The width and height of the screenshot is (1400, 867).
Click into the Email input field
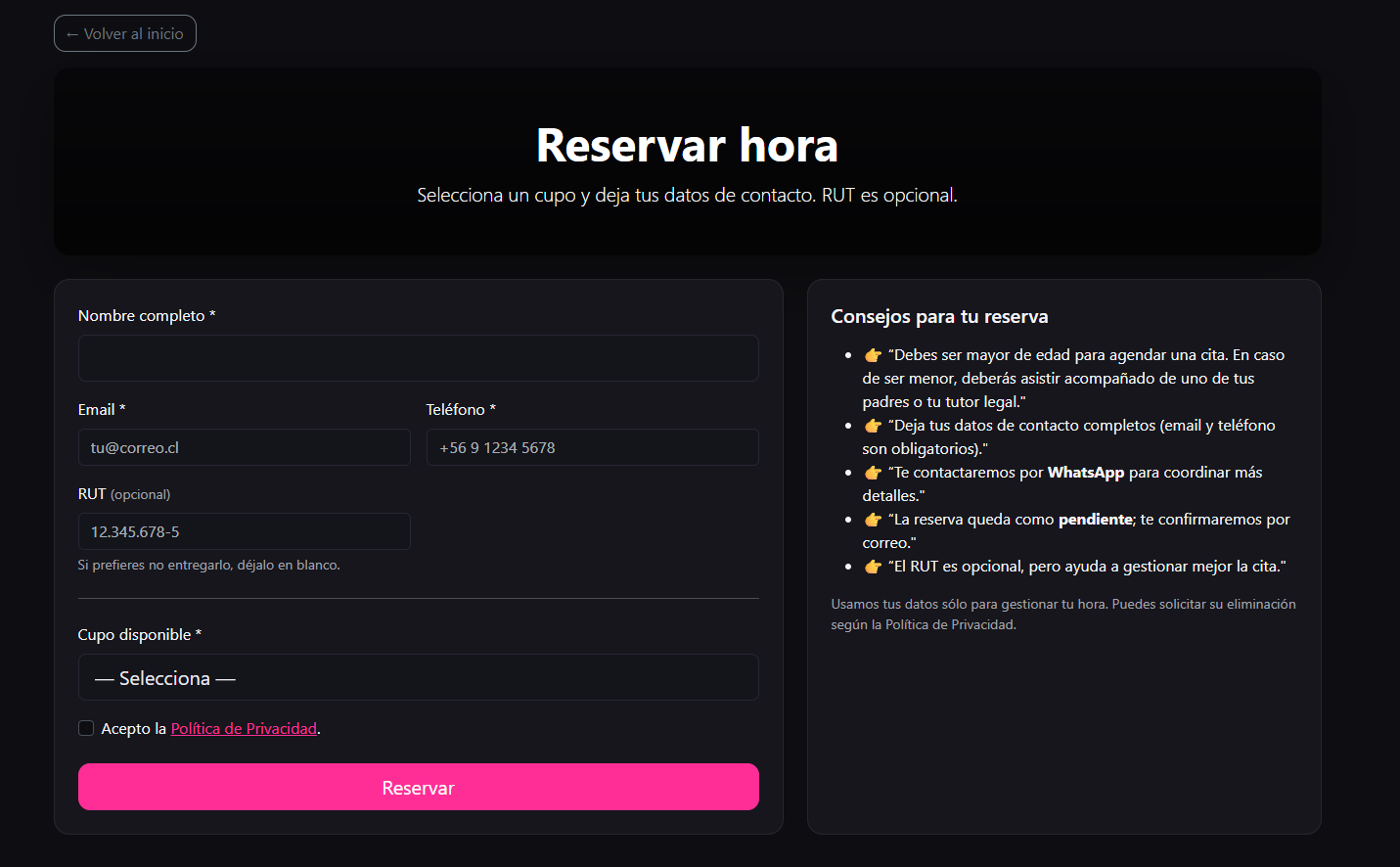click(x=244, y=447)
